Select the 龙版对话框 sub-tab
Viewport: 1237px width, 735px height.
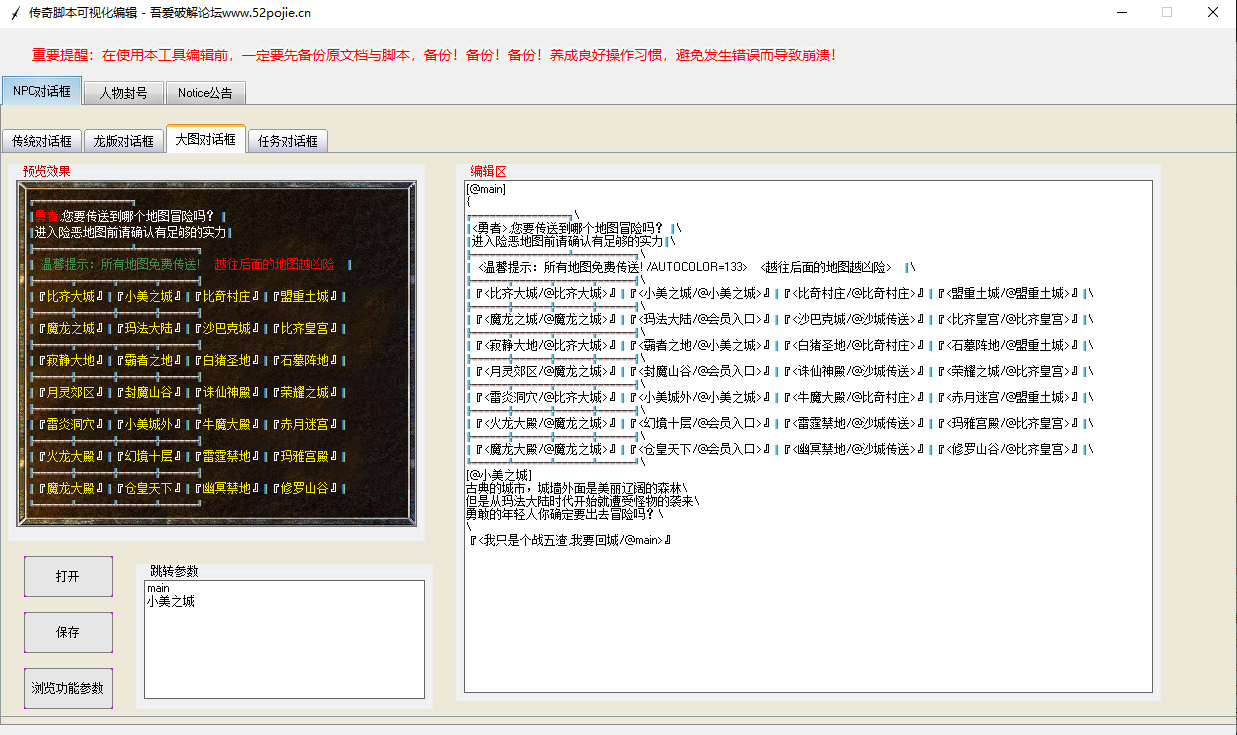[123, 141]
